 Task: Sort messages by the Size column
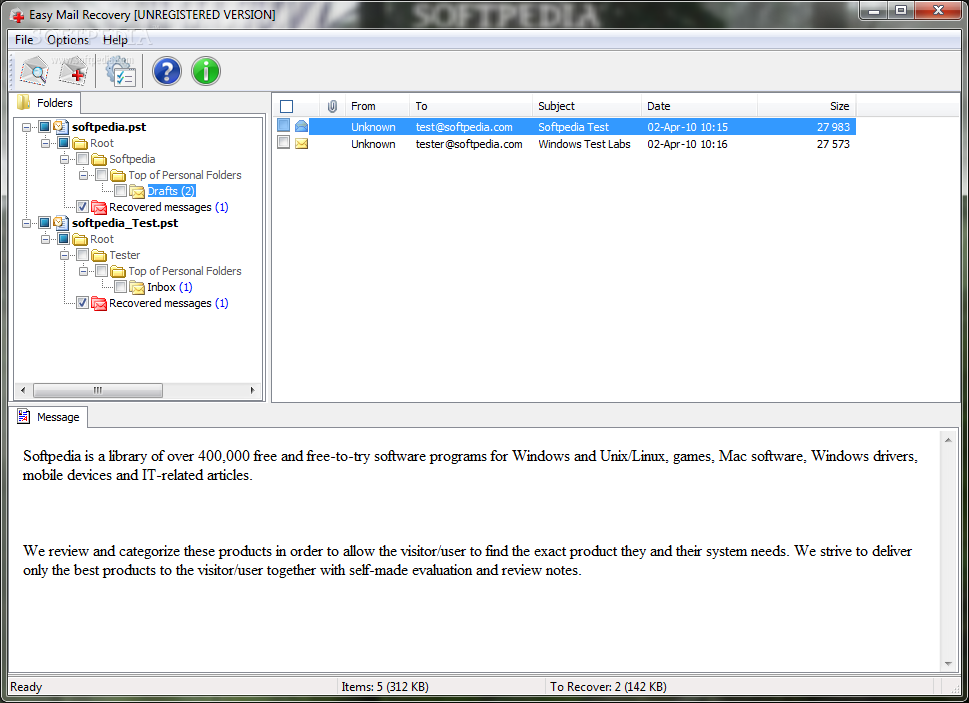point(806,106)
